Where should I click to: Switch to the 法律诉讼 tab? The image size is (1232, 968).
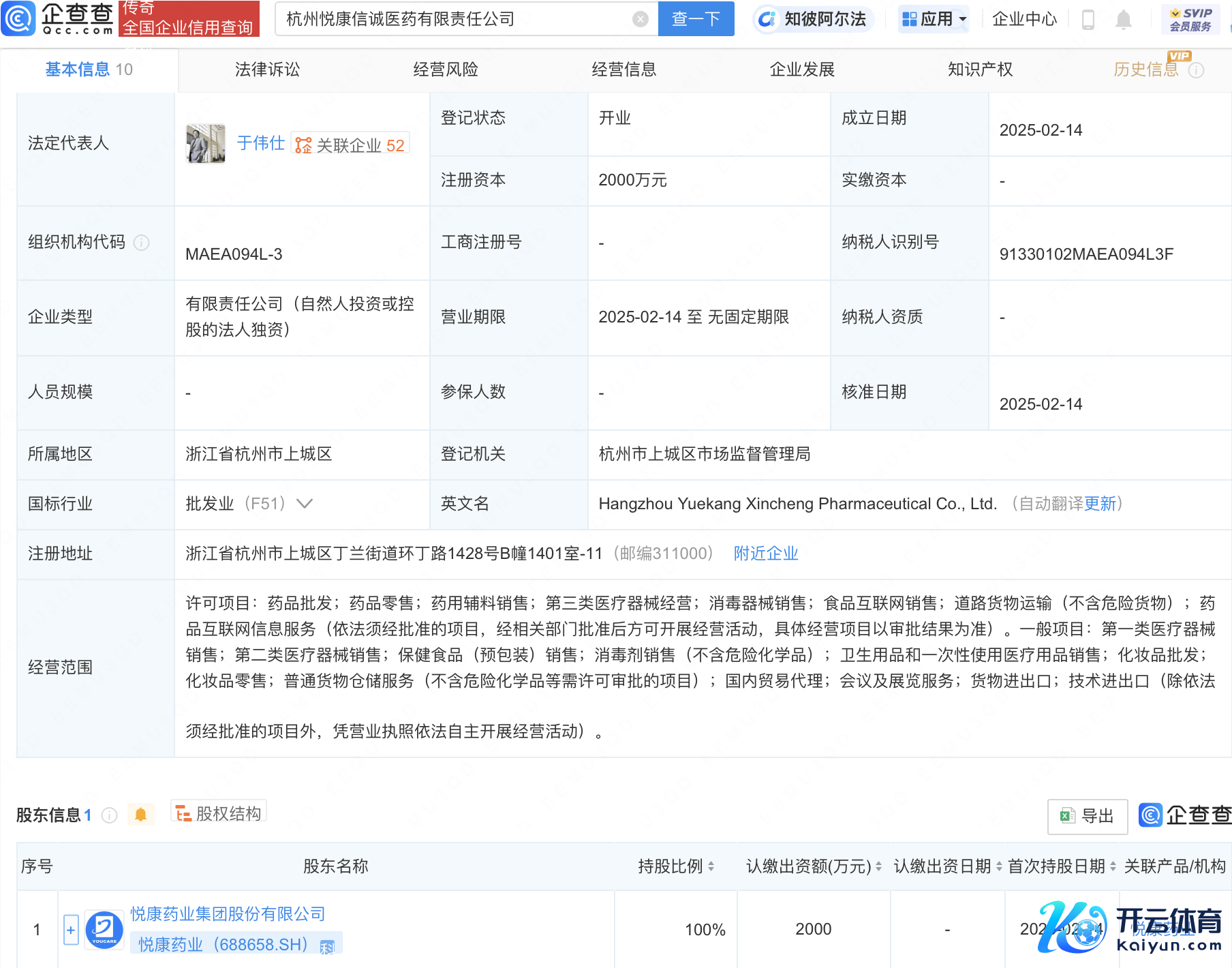click(x=267, y=70)
